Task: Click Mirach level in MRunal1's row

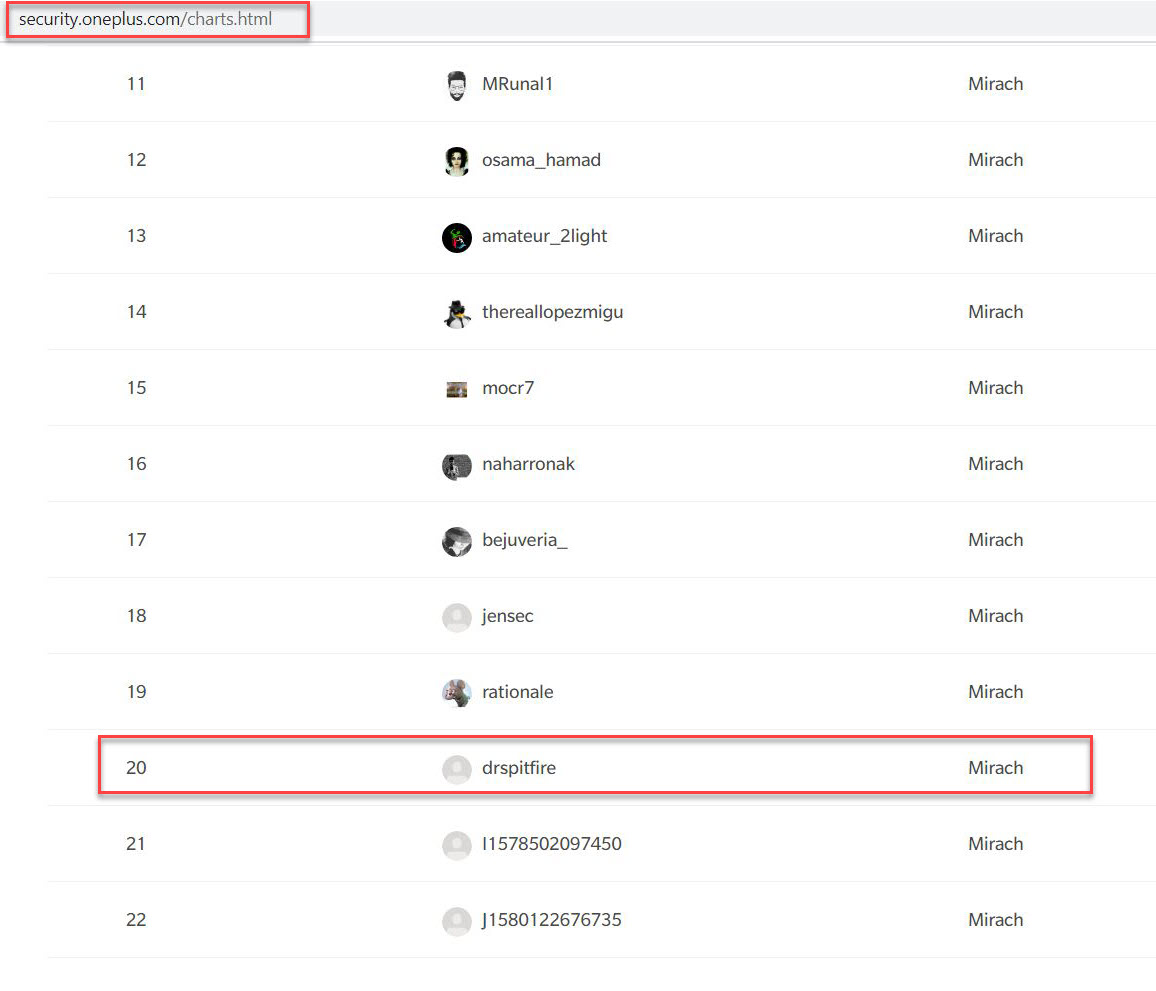Action: 995,84
